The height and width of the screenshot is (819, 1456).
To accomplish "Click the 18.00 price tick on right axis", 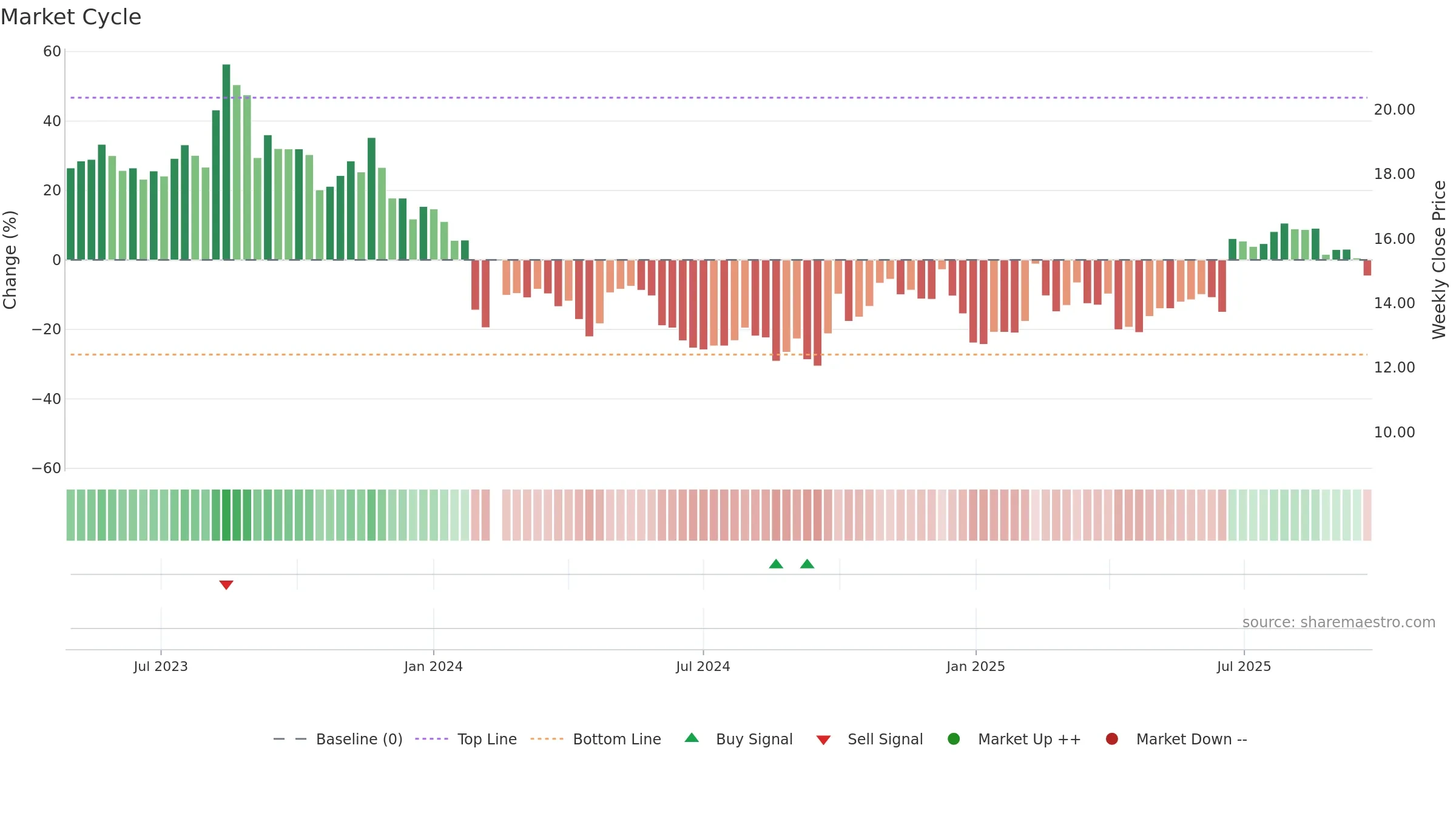I will click(1395, 174).
